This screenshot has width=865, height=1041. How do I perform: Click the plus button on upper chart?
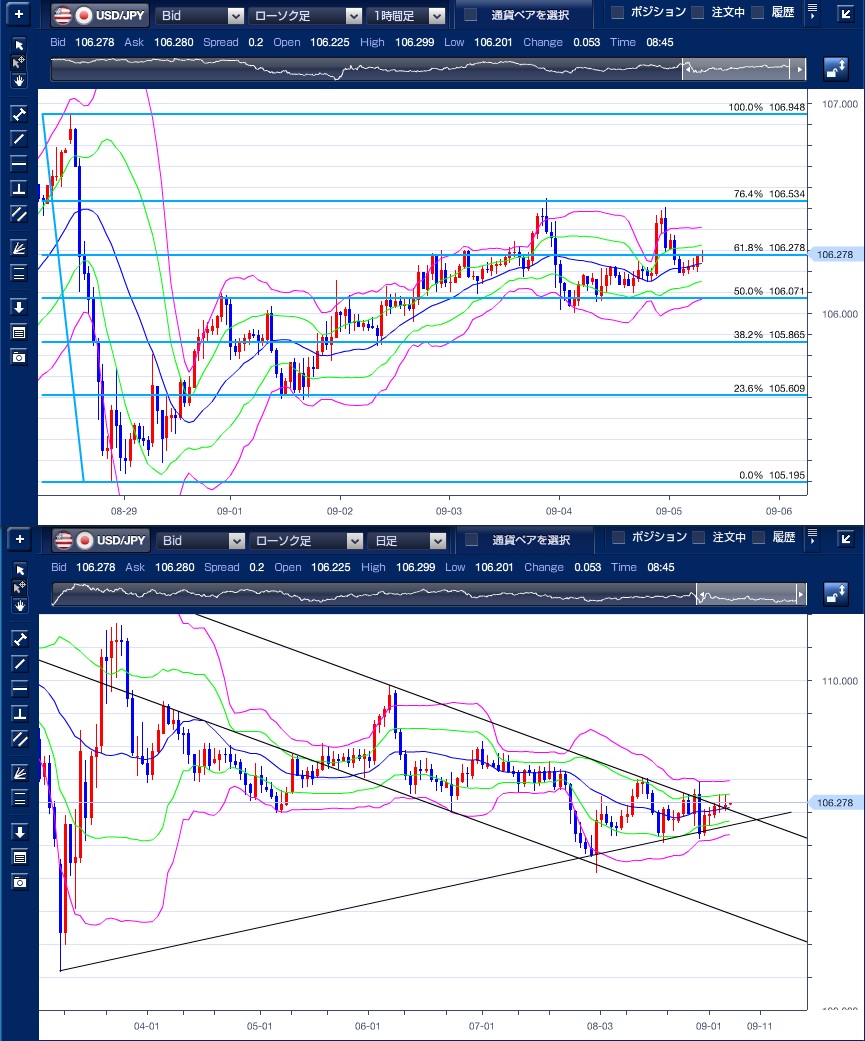pos(18,15)
